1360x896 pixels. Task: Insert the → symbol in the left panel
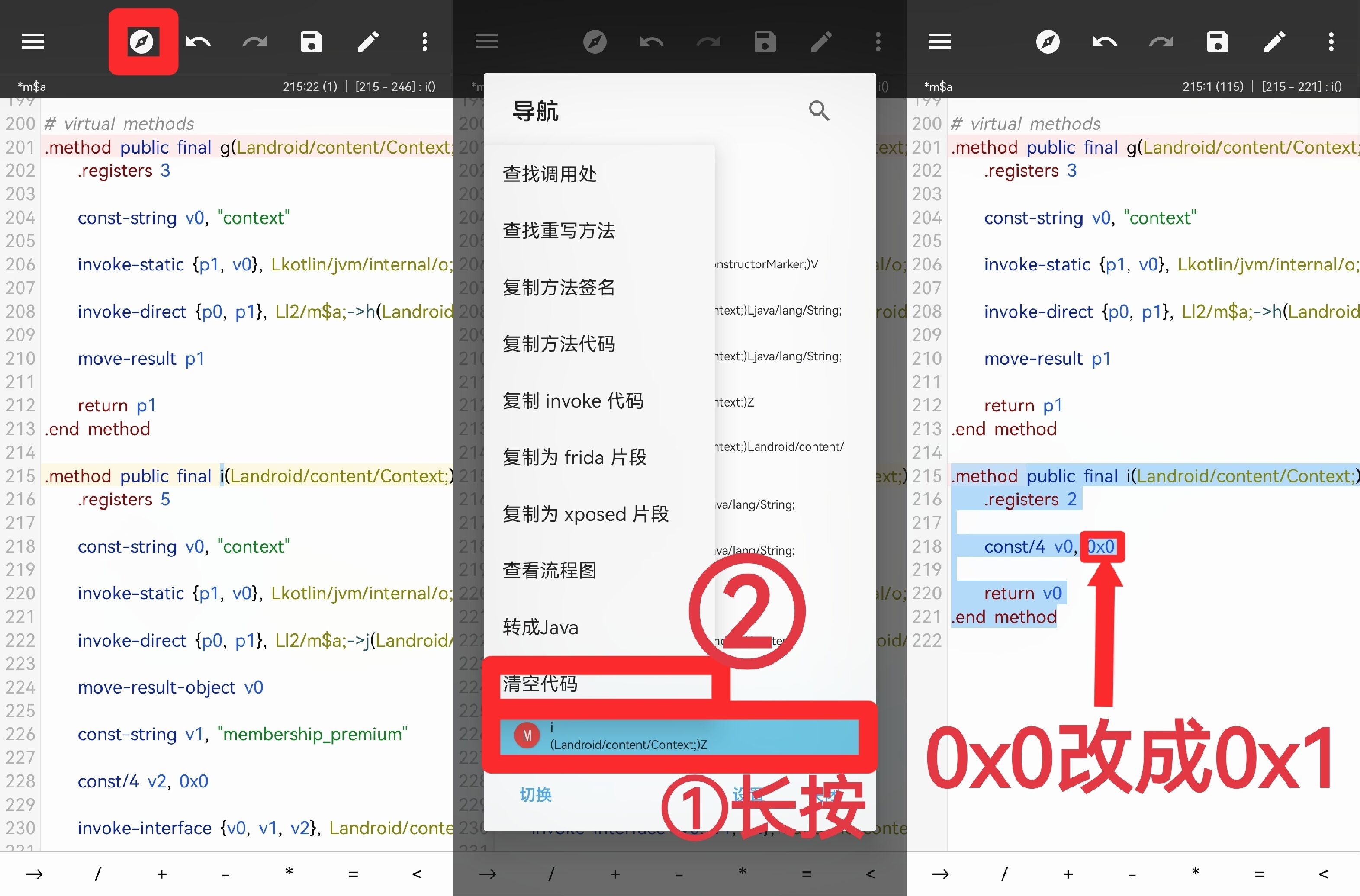[x=34, y=874]
